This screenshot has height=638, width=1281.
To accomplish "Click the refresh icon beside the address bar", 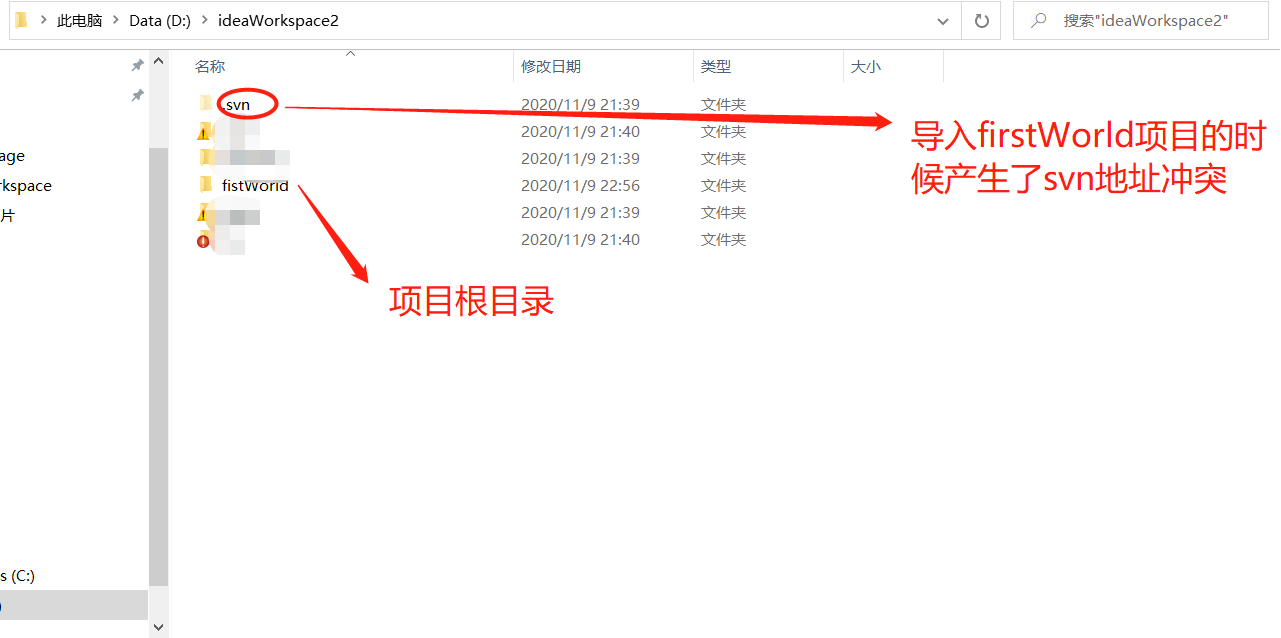I will 981,20.
